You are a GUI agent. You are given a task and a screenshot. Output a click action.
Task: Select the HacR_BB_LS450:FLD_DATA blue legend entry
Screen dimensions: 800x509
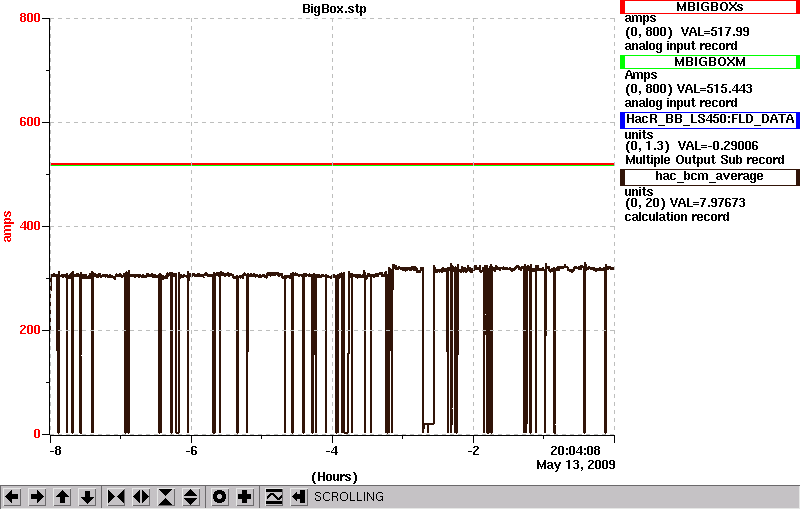coord(710,119)
